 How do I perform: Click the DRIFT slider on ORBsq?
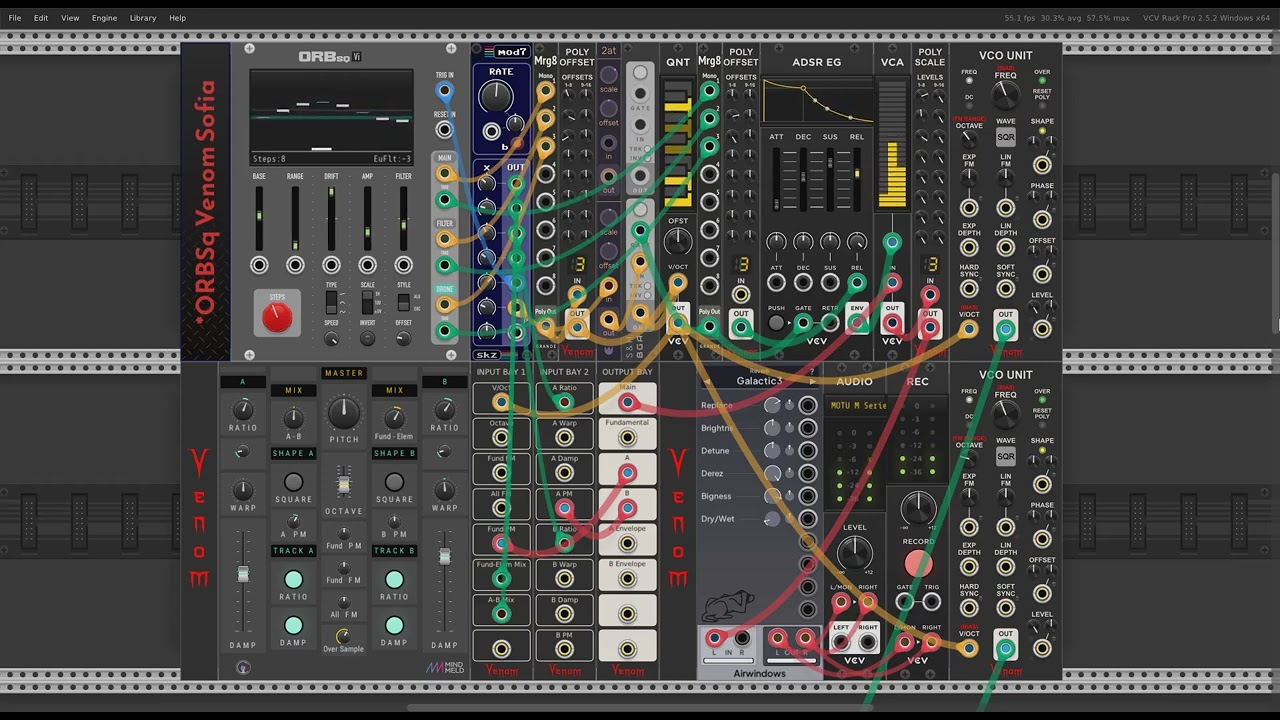pos(331,218)
